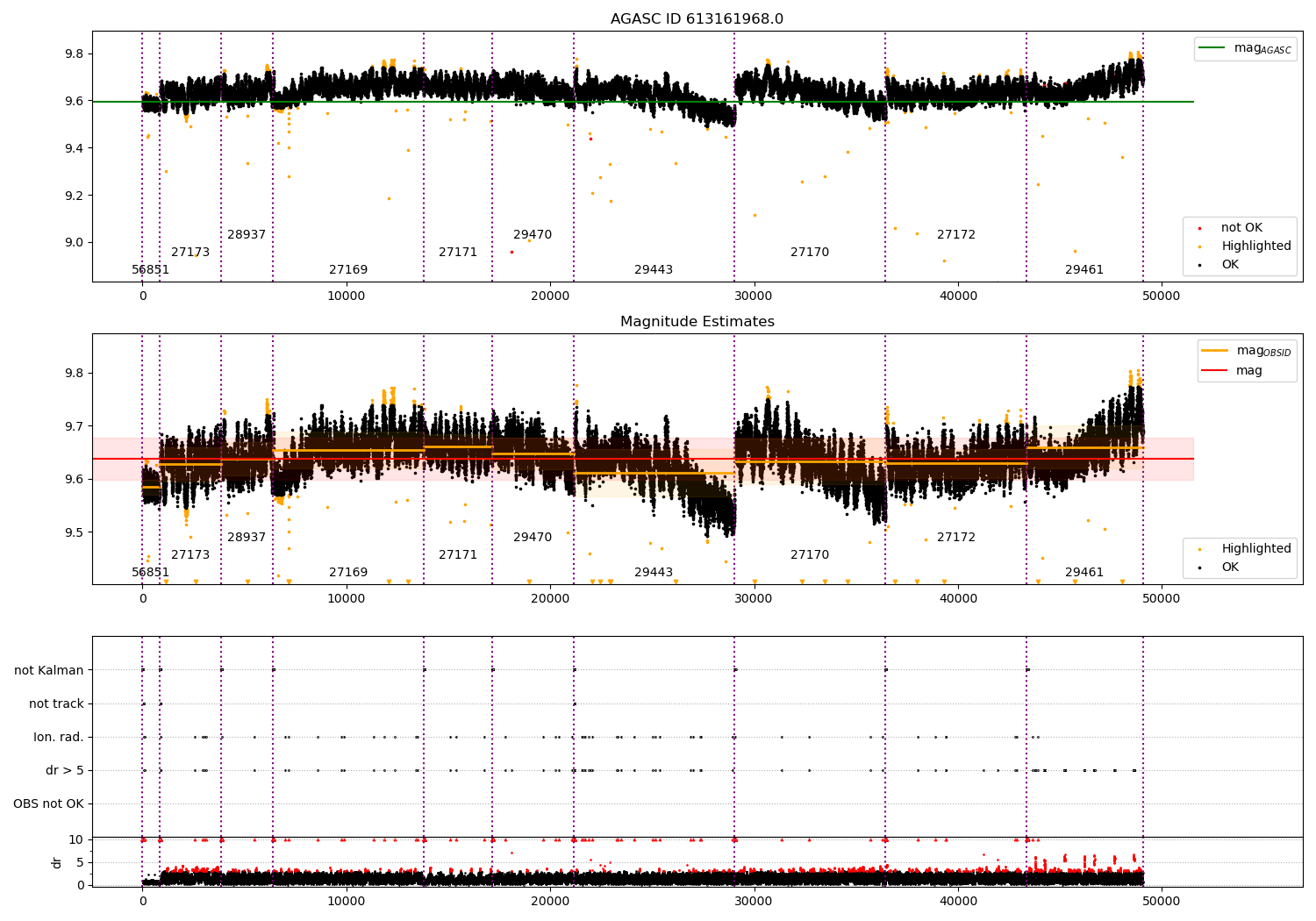
Task: Click obsid label 29461 in Magnitude Estimates plot
Action: click(x=1084, y=573)
